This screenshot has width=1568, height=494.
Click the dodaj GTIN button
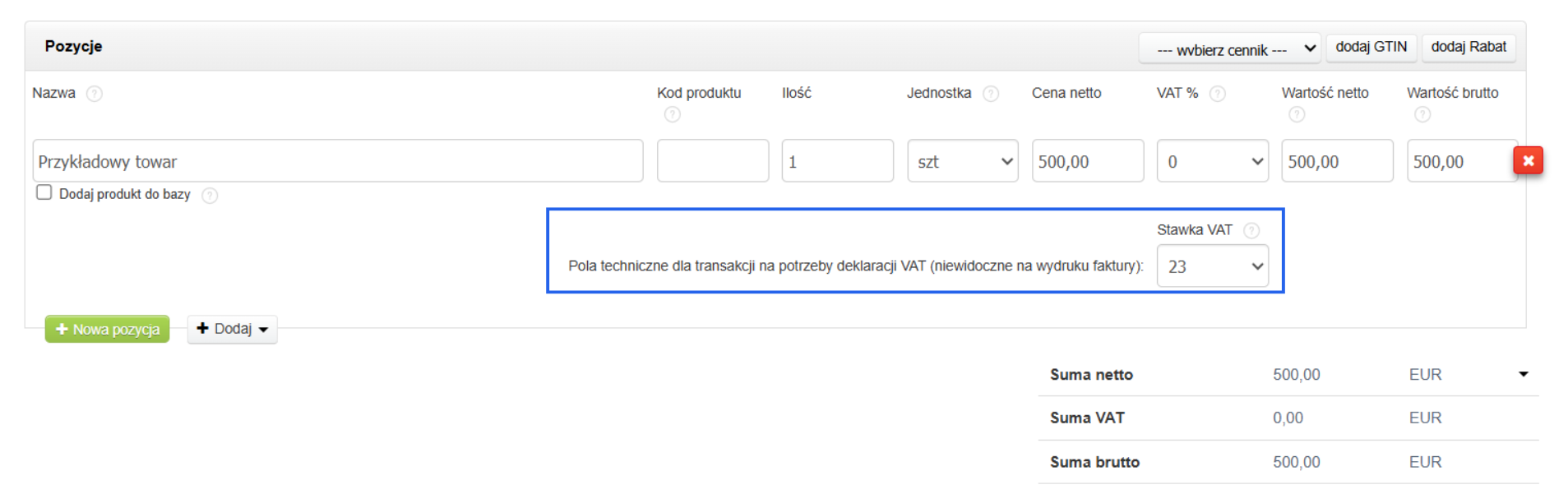(x=1371, y=47)
